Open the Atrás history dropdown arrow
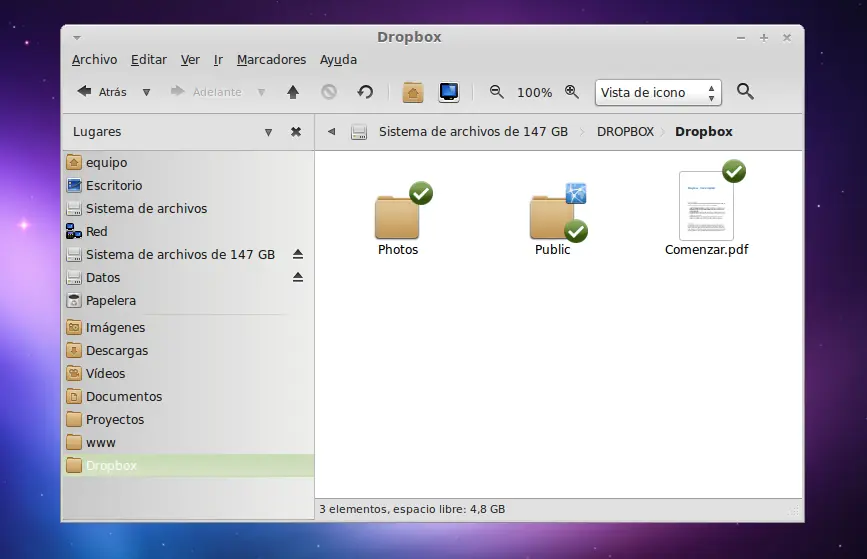The height and width of the screenshot is (559, 867). (x=147, y=92)
